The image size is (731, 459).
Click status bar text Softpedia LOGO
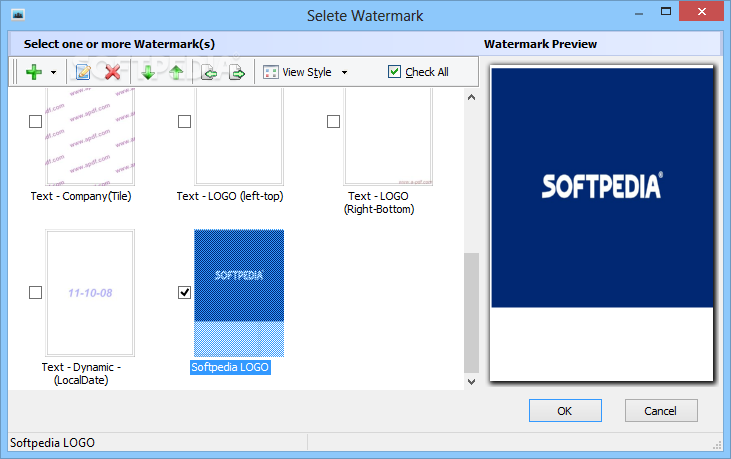coord(52,443)
